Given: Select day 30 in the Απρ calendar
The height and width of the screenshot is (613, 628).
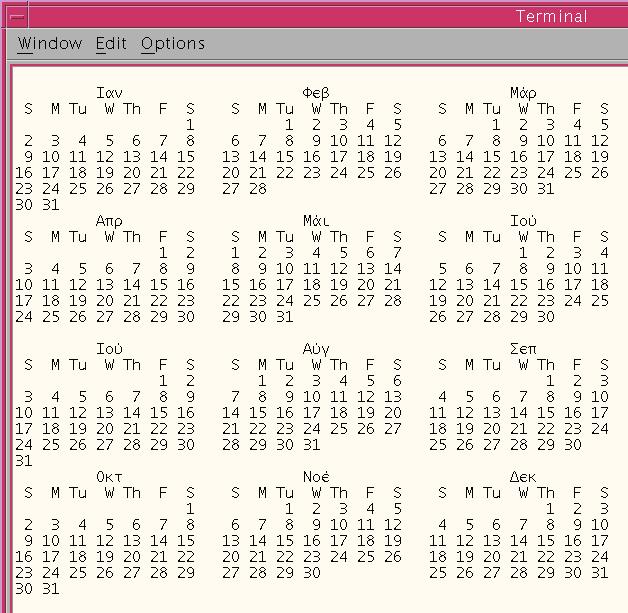Looking at the screenshot, I should [186, 317].
